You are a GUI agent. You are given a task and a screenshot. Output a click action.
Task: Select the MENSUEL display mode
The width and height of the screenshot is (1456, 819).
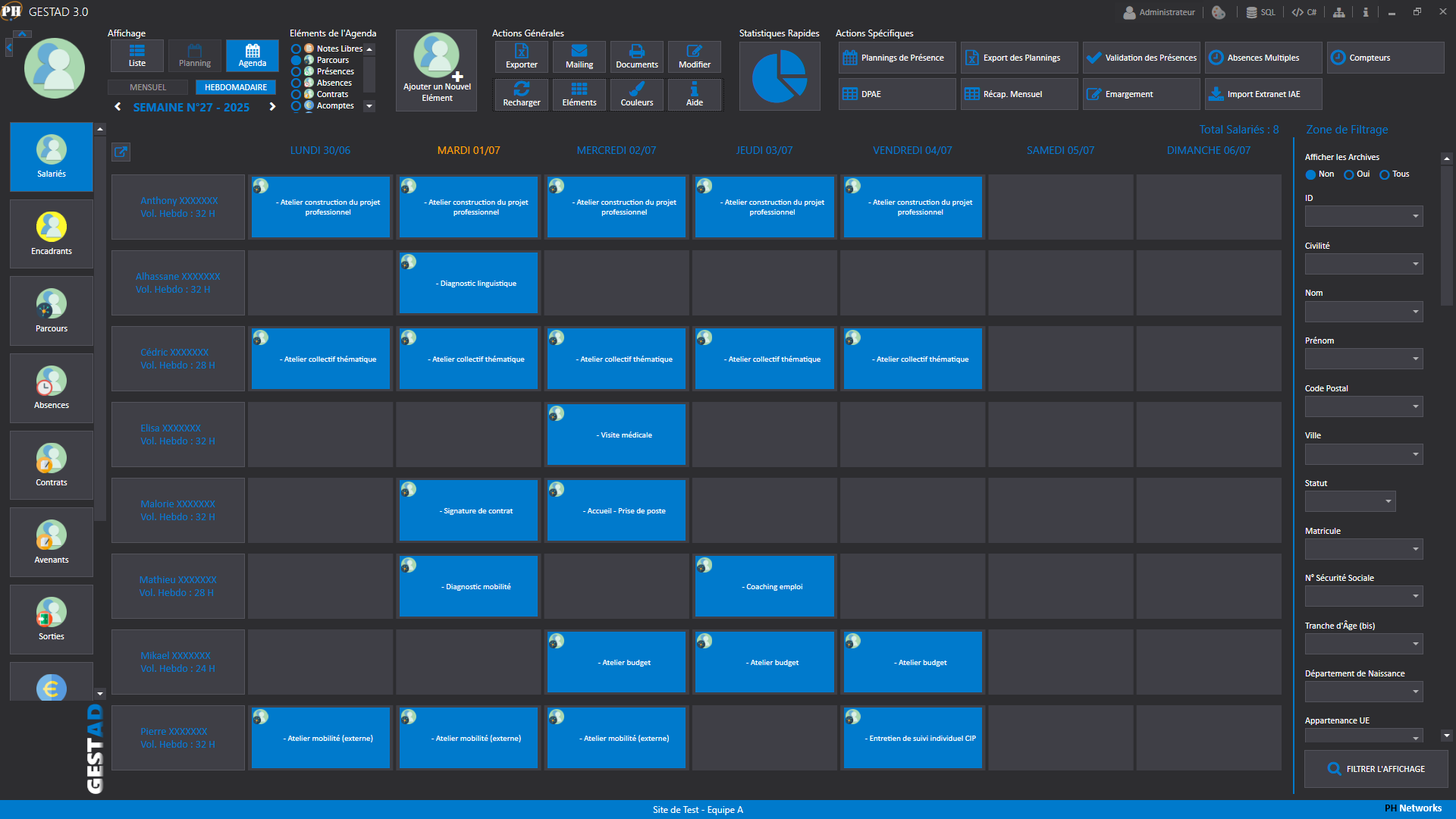pos(148,87)
